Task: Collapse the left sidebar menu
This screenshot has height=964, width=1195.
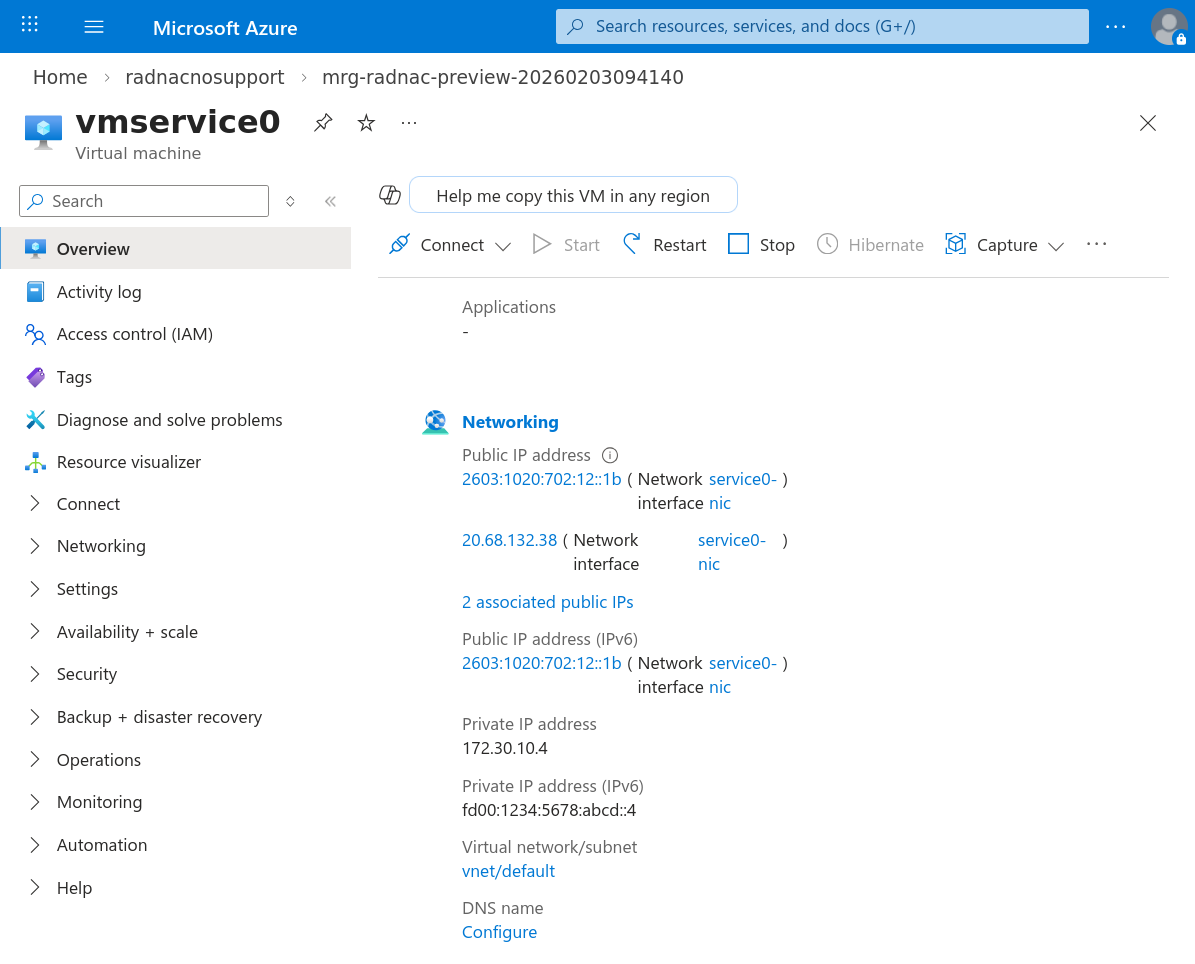Action: click(x=330, y=201)
